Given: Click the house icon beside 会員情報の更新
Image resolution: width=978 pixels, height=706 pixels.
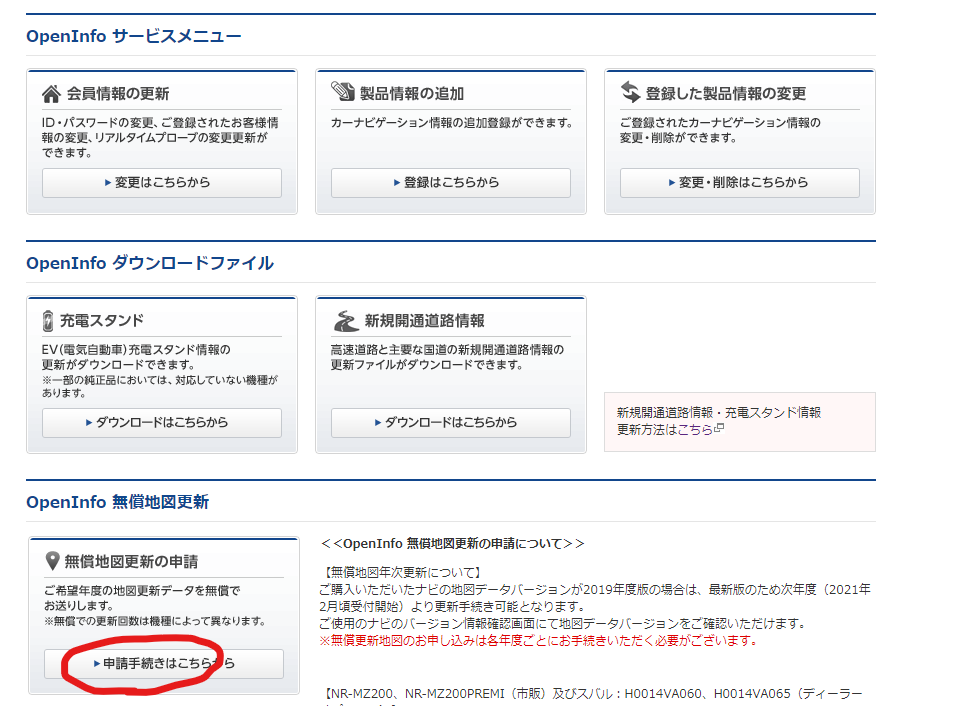Looking at the screenshot, I should [x=51, y=94].
